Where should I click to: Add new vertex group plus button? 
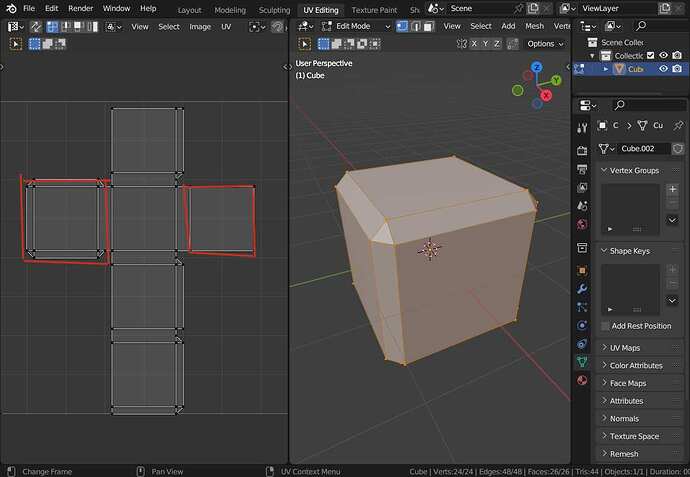tap(672, 190)
